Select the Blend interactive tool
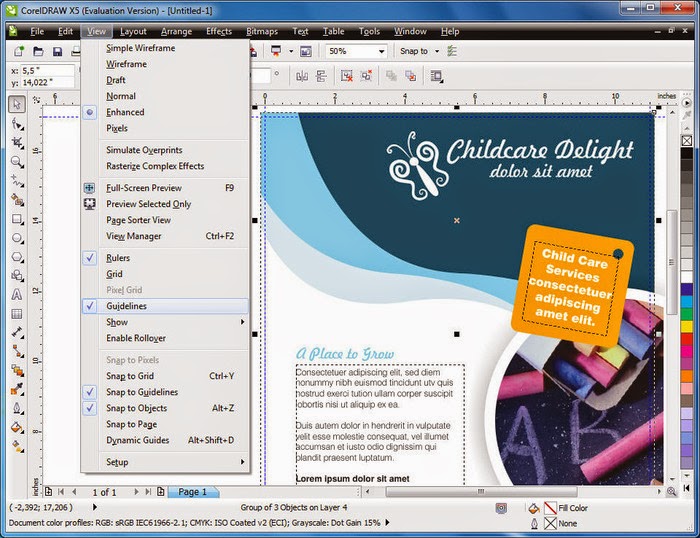The image size is (700, 538). click(x=17, y=370)
